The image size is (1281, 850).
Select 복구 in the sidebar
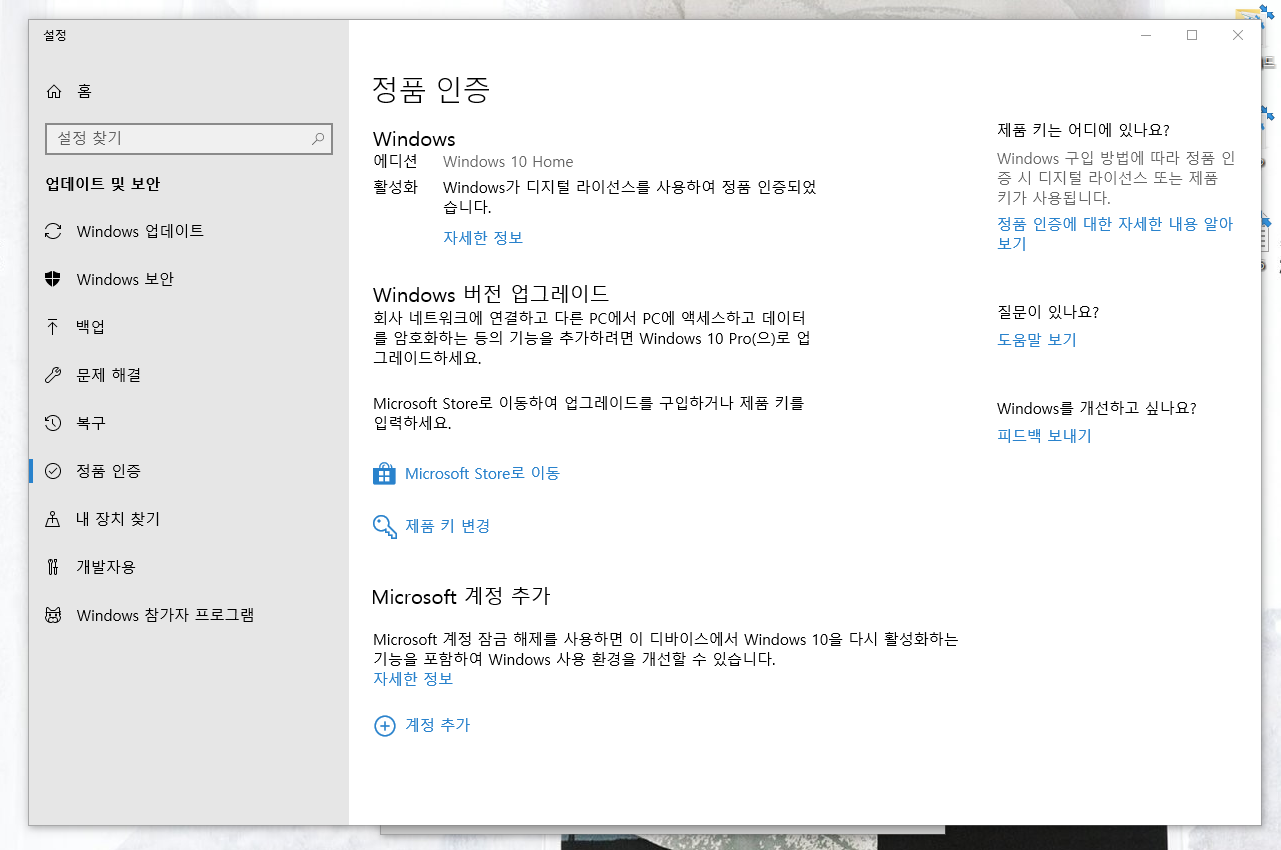(189, 423)
